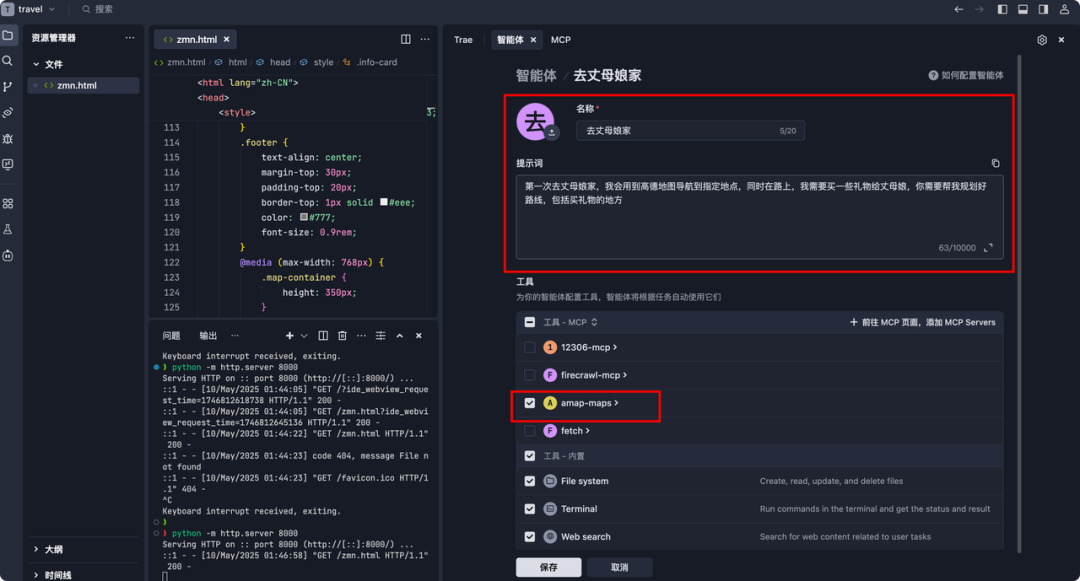This screenshot has width=1080, height=581.
Task: Open the Extensions grid icon
Action: click(8, 204)
